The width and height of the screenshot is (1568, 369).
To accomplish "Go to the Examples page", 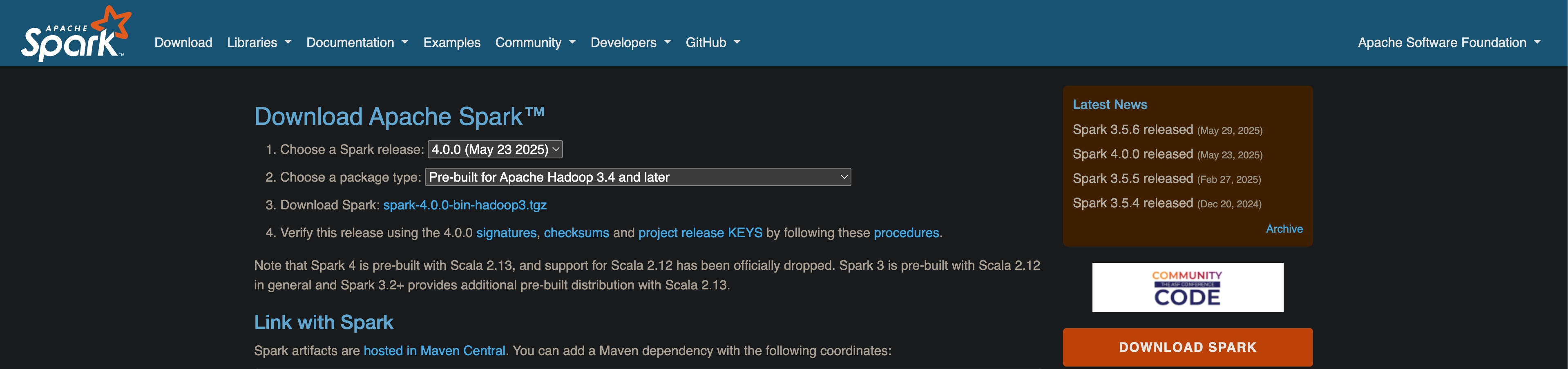I will [452, 42].
